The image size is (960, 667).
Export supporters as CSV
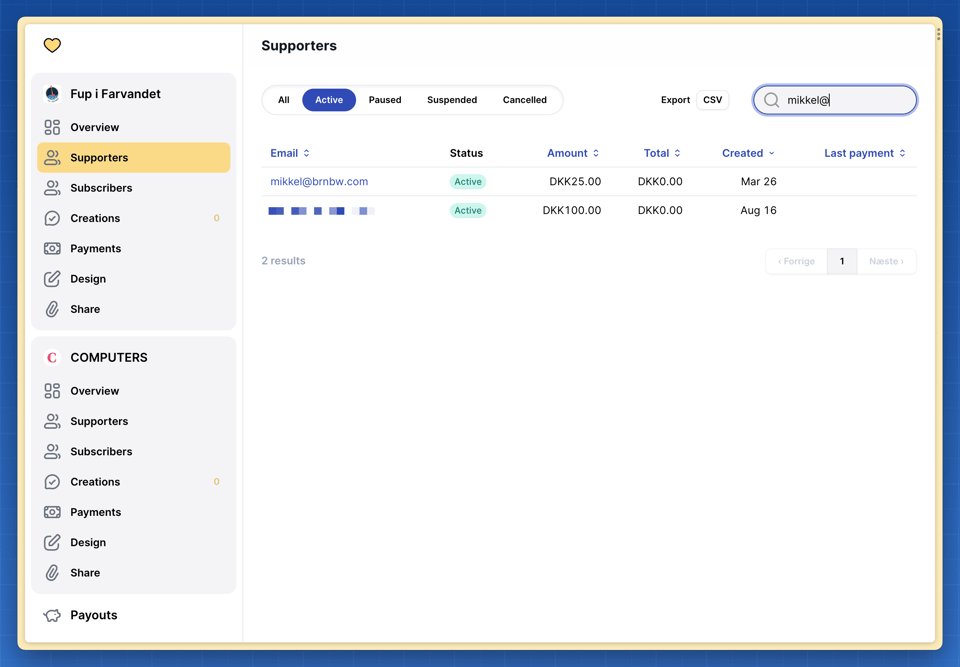click(x=713, y=100)
